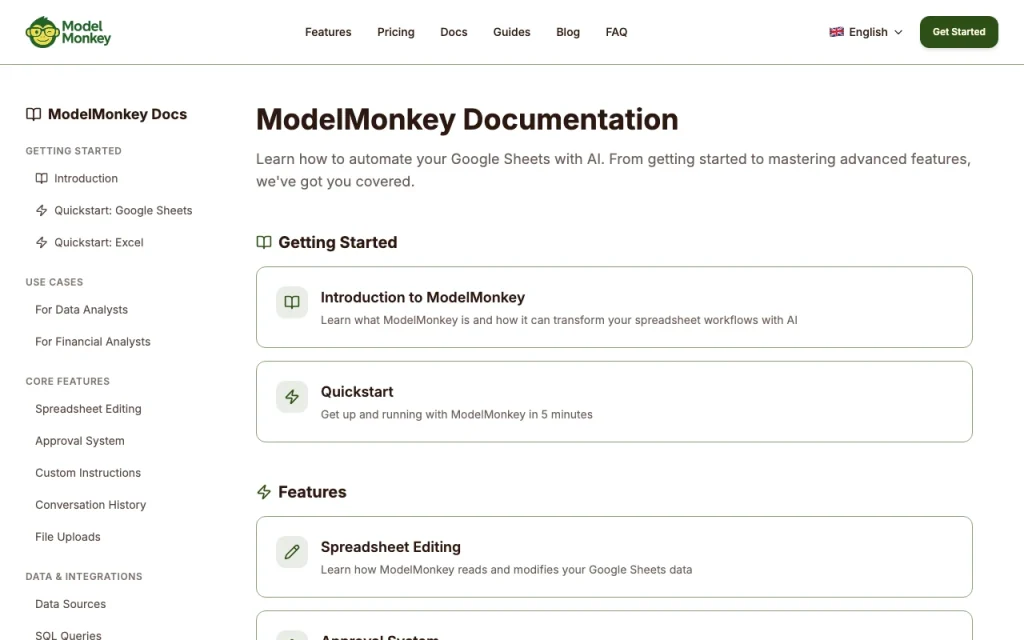Open the English language dropdown
Screen dimensions: 1024x640
866,32
